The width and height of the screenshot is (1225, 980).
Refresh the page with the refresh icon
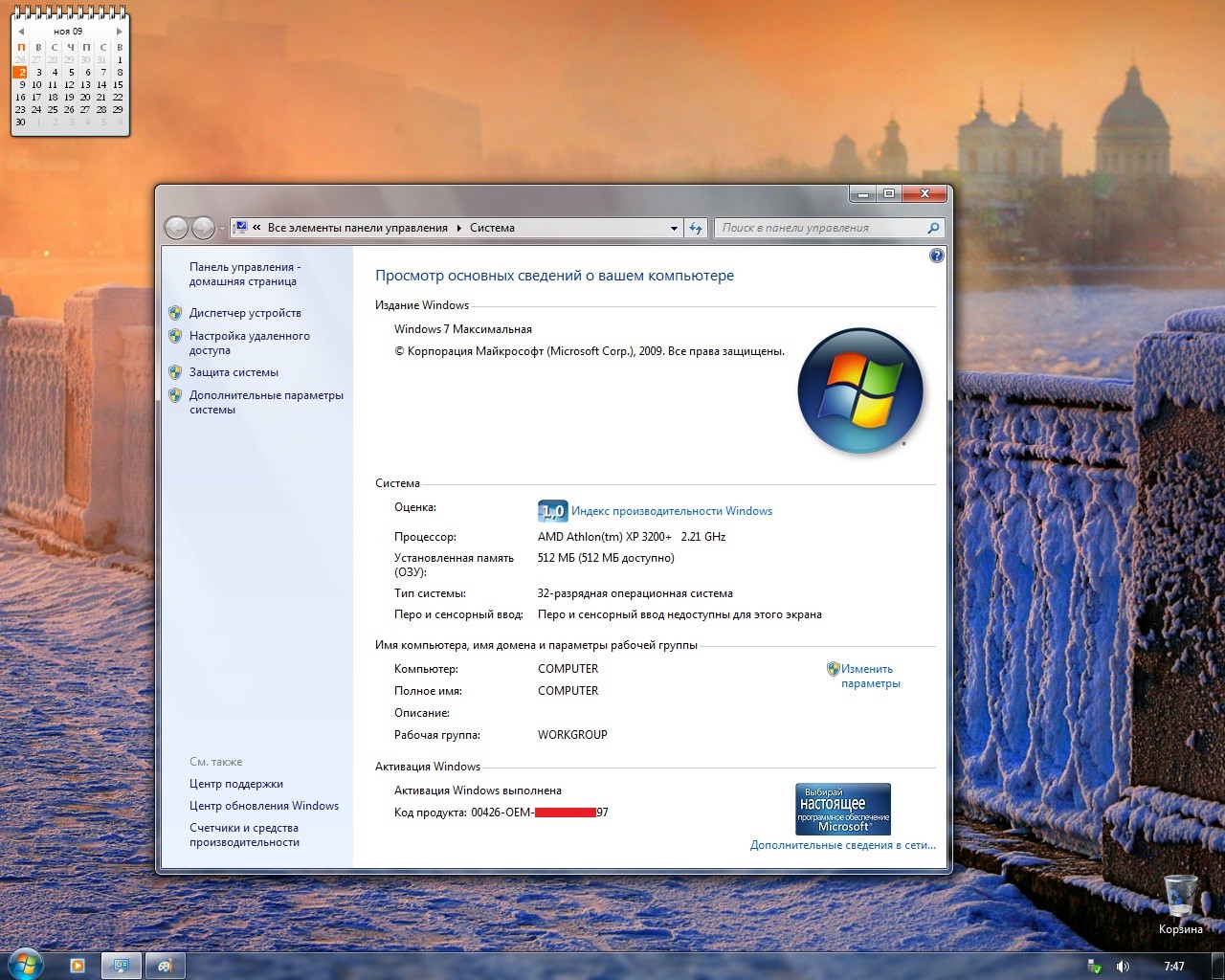pos(696,228)
